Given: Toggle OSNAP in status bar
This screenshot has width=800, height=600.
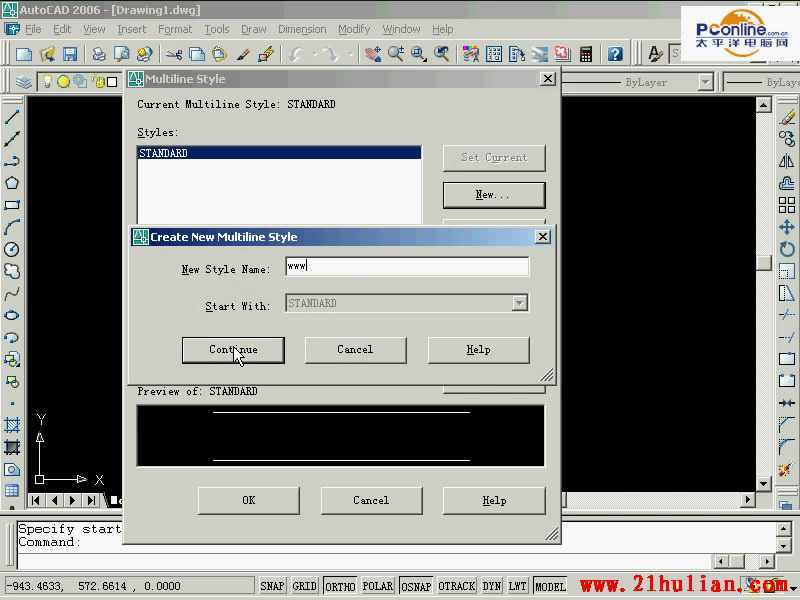Looking at the screenshot, I should pos(416,586).
